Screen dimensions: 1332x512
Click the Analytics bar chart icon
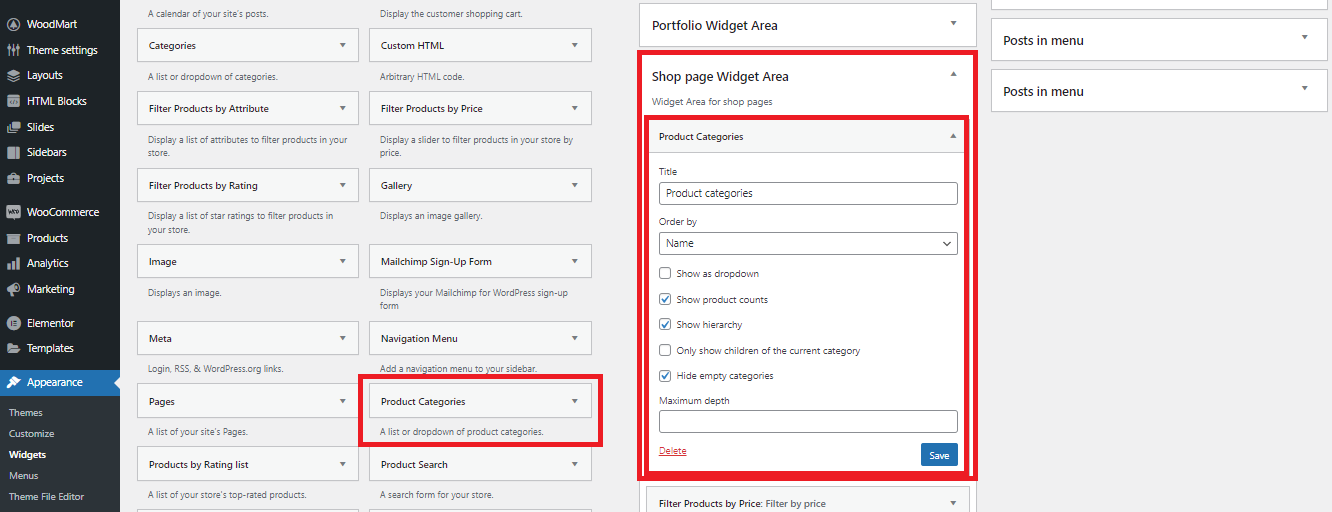pyautogui.click(x=13, y=263)
